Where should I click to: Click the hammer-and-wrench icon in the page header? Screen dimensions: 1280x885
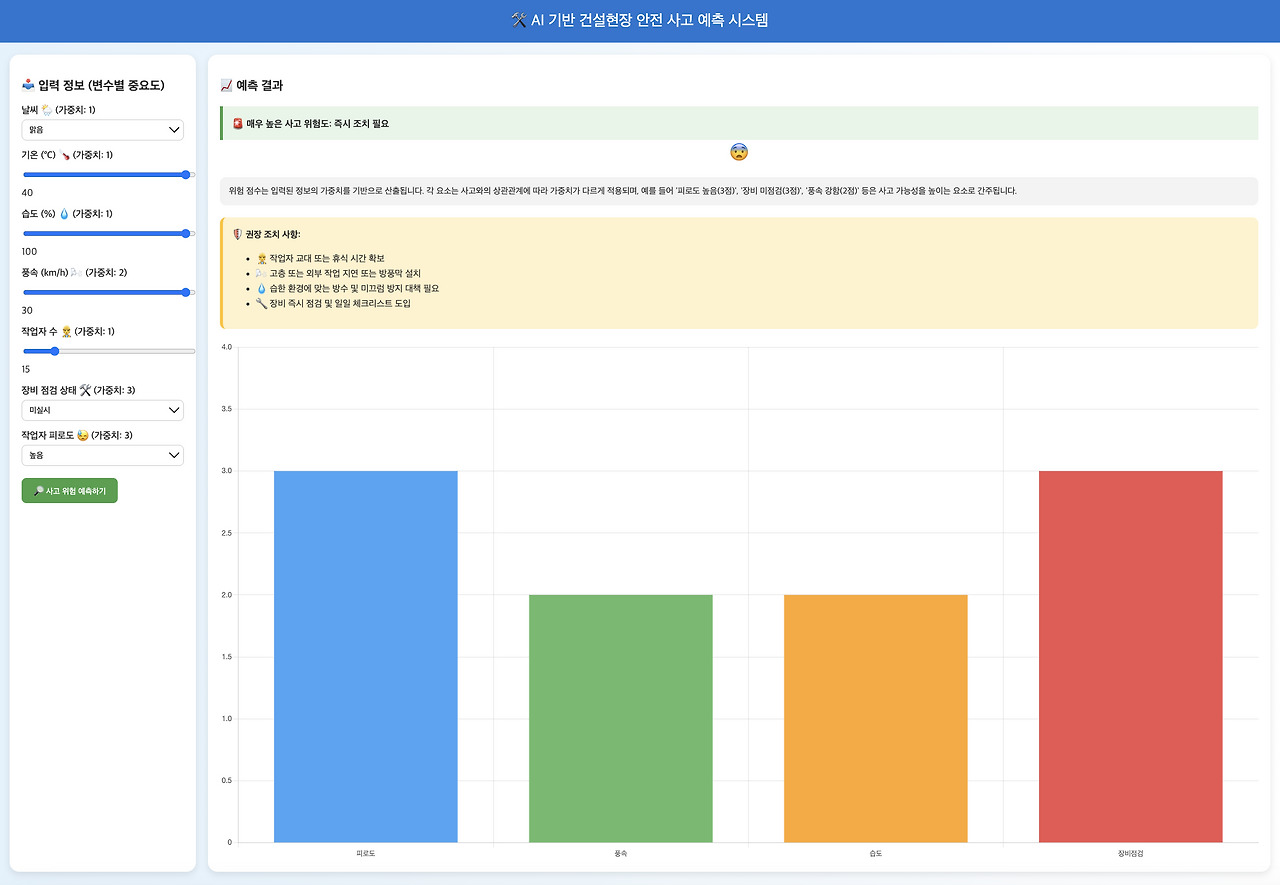tap(518, 20)
